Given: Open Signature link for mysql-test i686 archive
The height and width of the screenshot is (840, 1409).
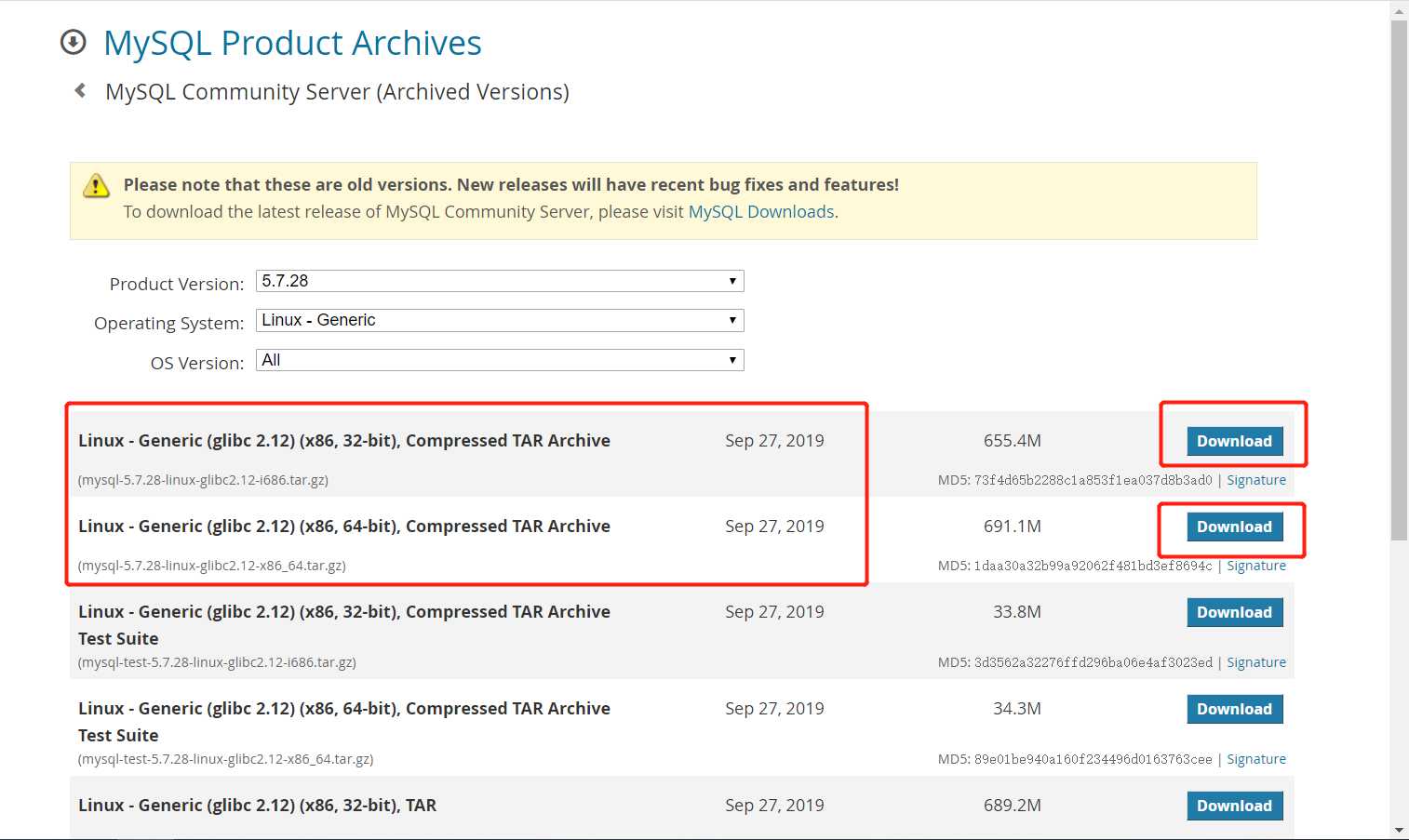Looking at the screenshot, I should 1256,662.
